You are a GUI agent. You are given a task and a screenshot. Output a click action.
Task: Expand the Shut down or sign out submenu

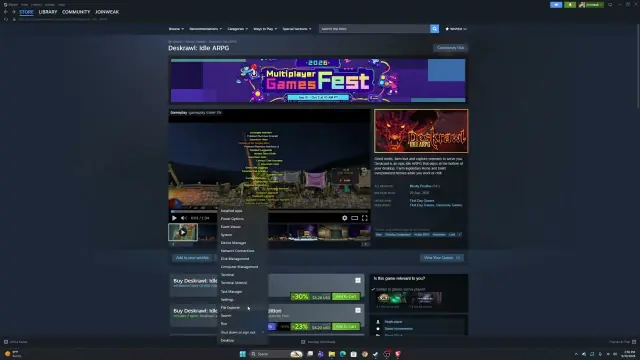242,332
